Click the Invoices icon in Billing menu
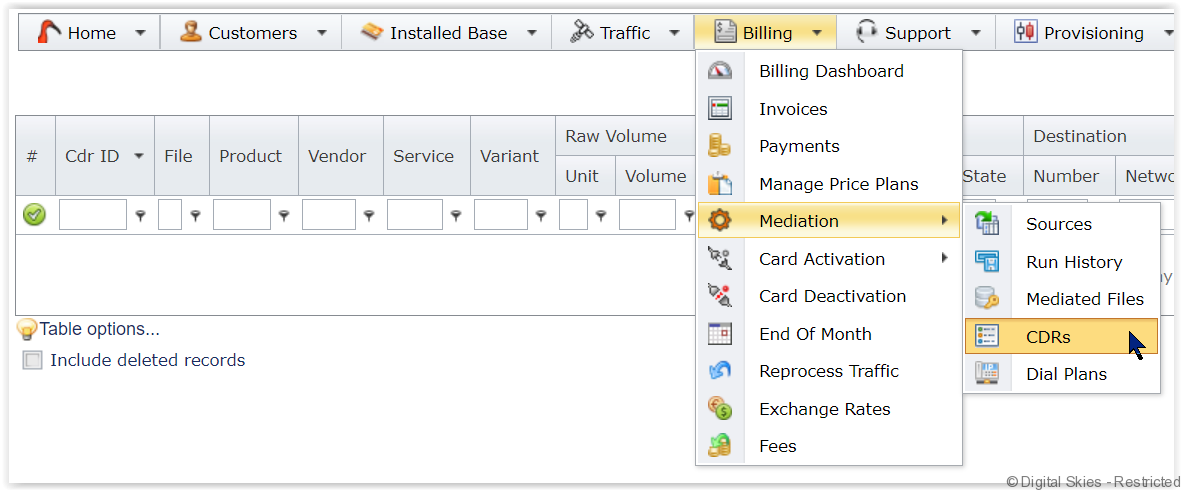 (x=719, y=109)
